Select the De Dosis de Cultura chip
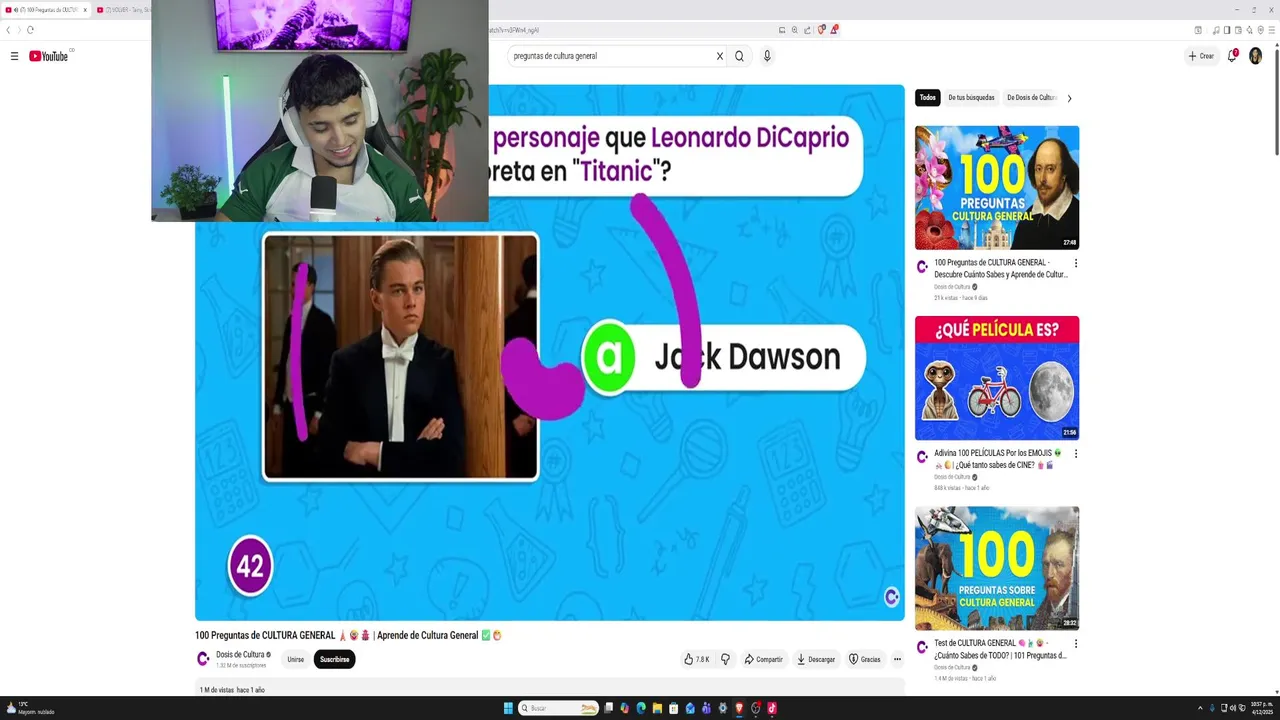The image size is (1280, 720). [x=1031, y=98]
